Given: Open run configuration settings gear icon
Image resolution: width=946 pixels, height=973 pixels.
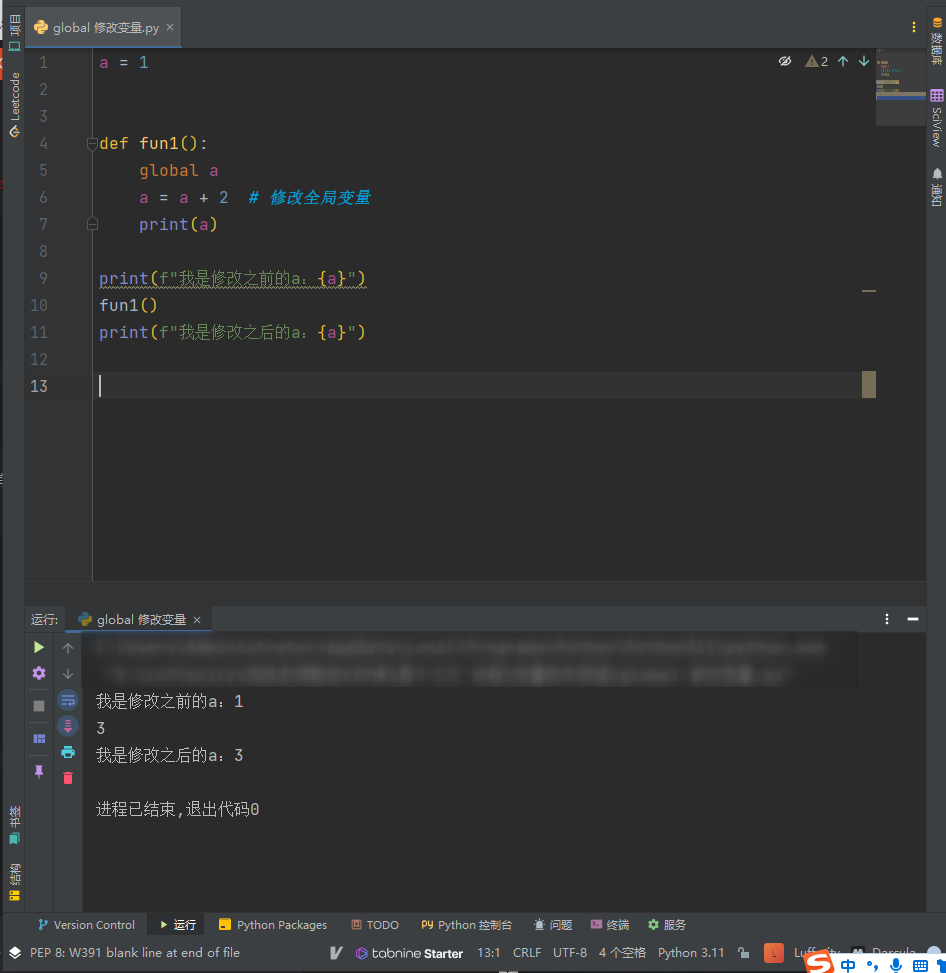Looking at the screenshot, I should click(38, 673).
